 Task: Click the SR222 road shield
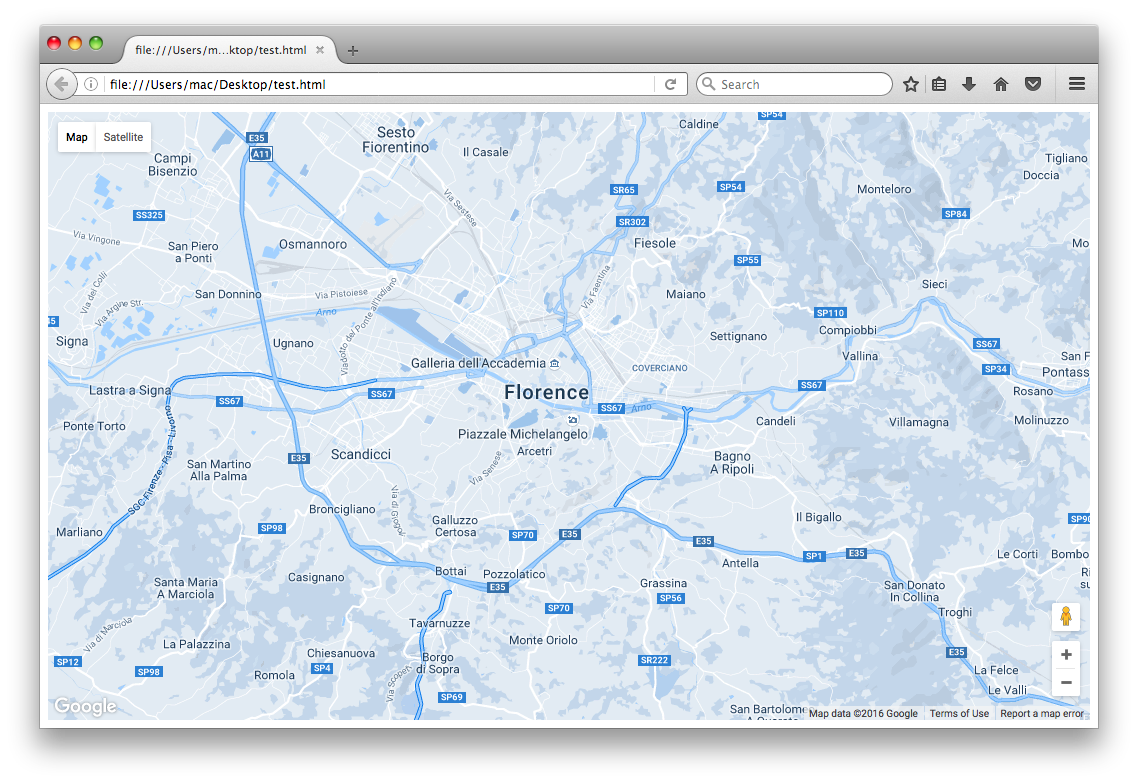pos(654,660)
